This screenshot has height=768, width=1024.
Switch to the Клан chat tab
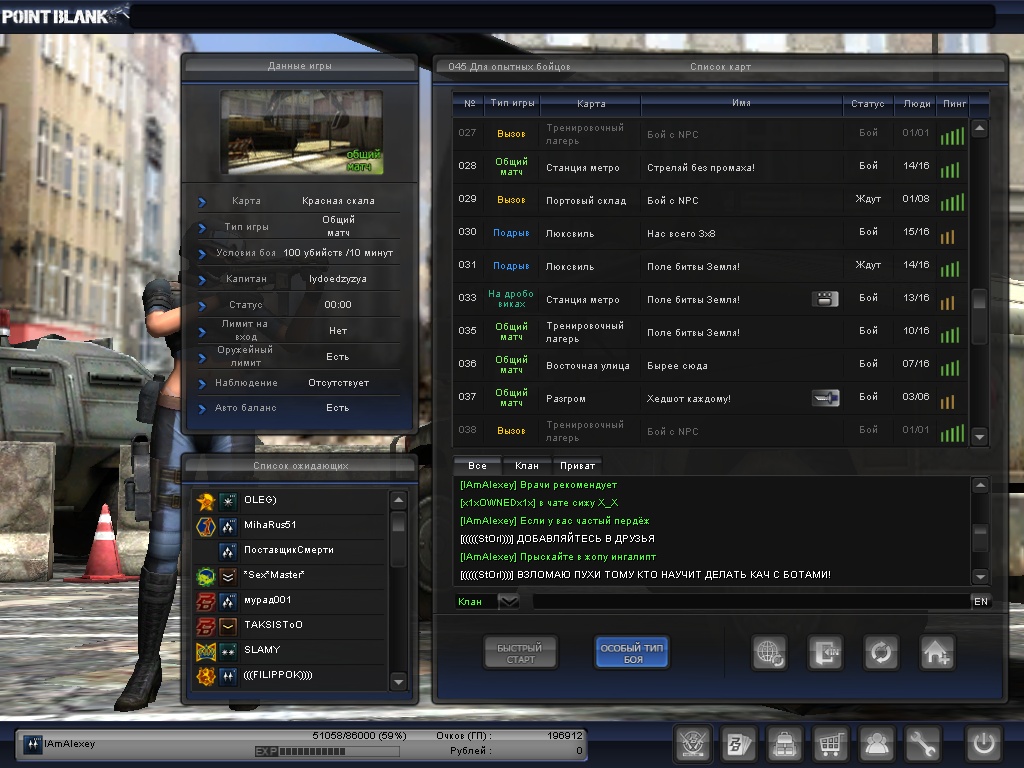(527, 466)
